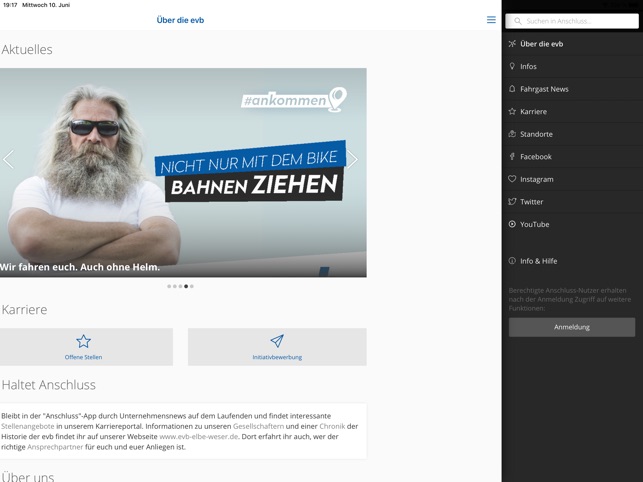
Task: Click the status bar clock 19:17
Action: point(10,5)
